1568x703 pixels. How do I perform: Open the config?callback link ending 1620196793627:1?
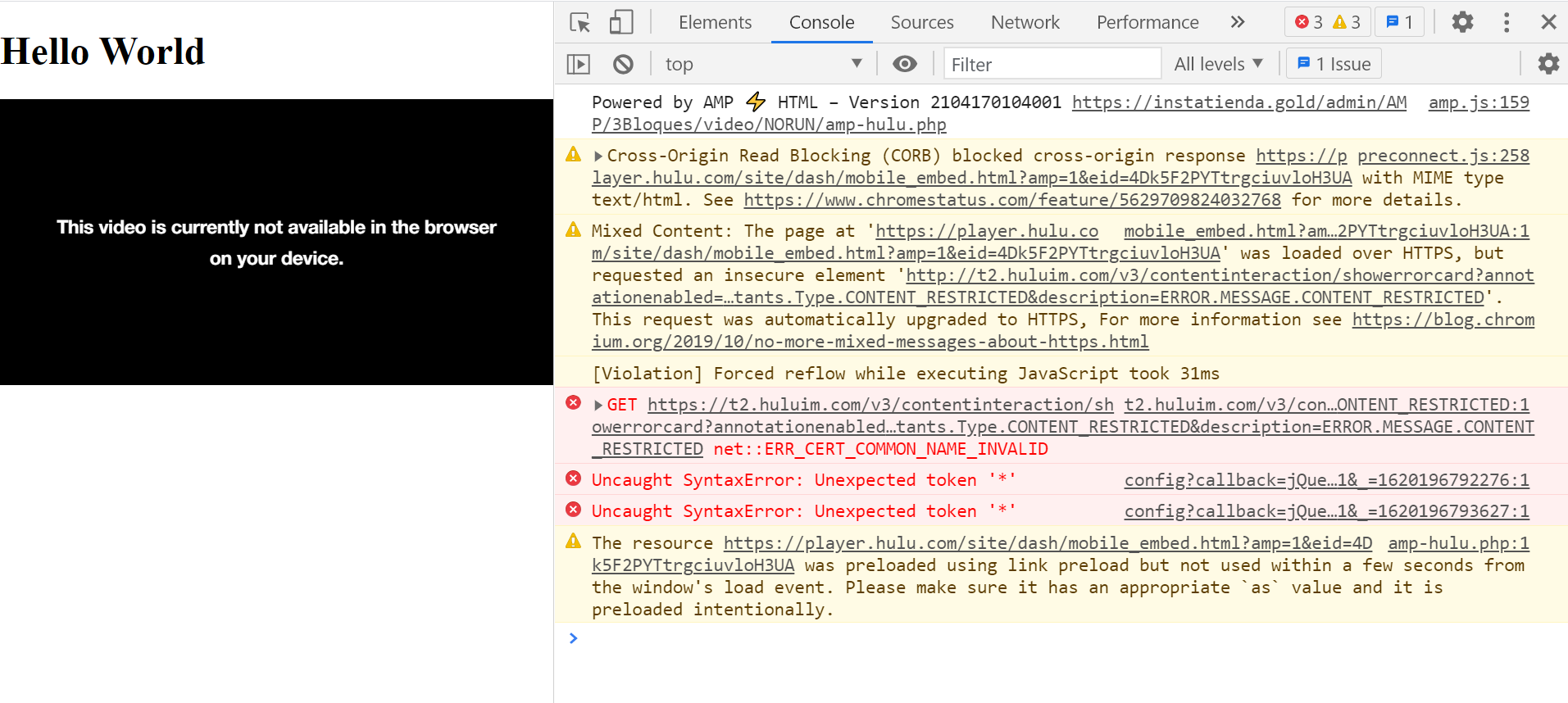(1326, 511)
